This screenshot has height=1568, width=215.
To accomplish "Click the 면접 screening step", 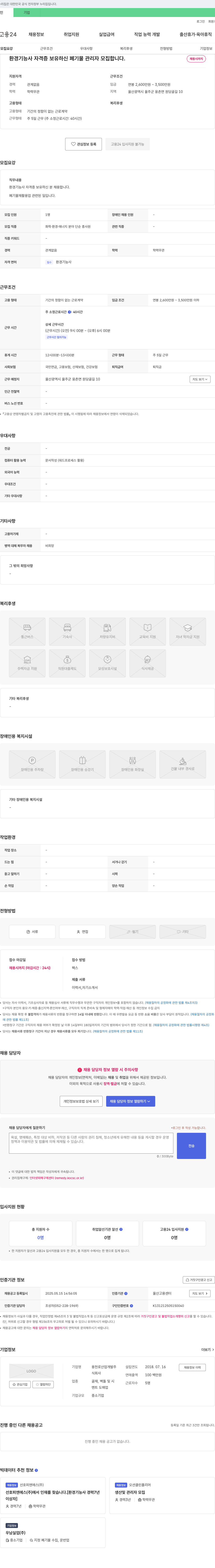I will tap(82, 931).
